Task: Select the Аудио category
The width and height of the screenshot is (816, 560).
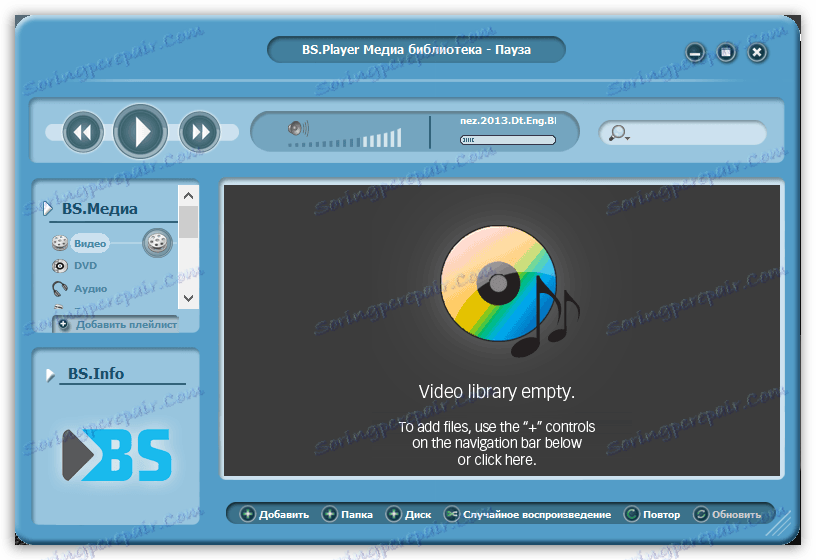Action: pyautogui.click(x=91, y=289)
